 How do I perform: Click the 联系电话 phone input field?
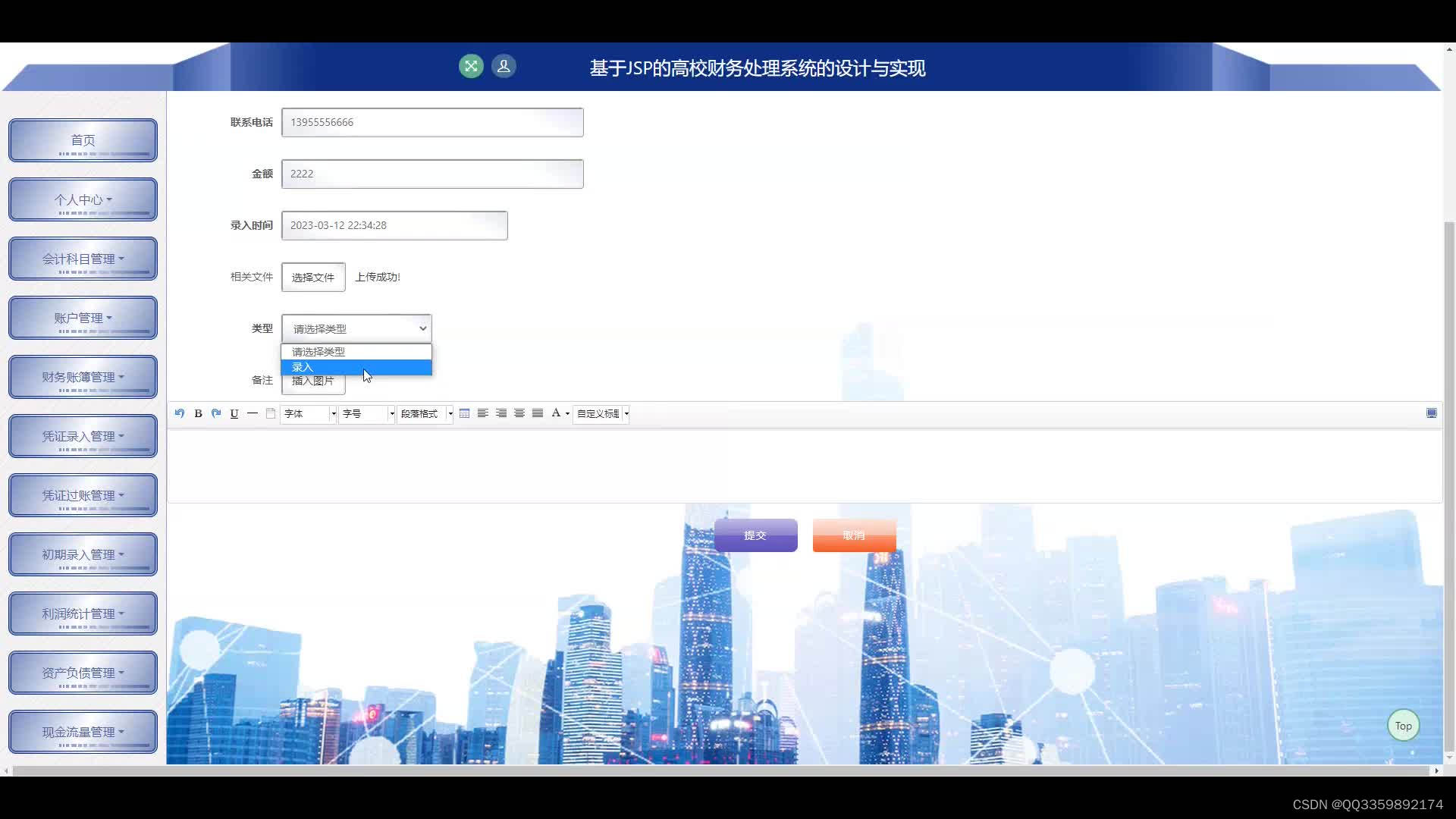[x=432, y=122]
